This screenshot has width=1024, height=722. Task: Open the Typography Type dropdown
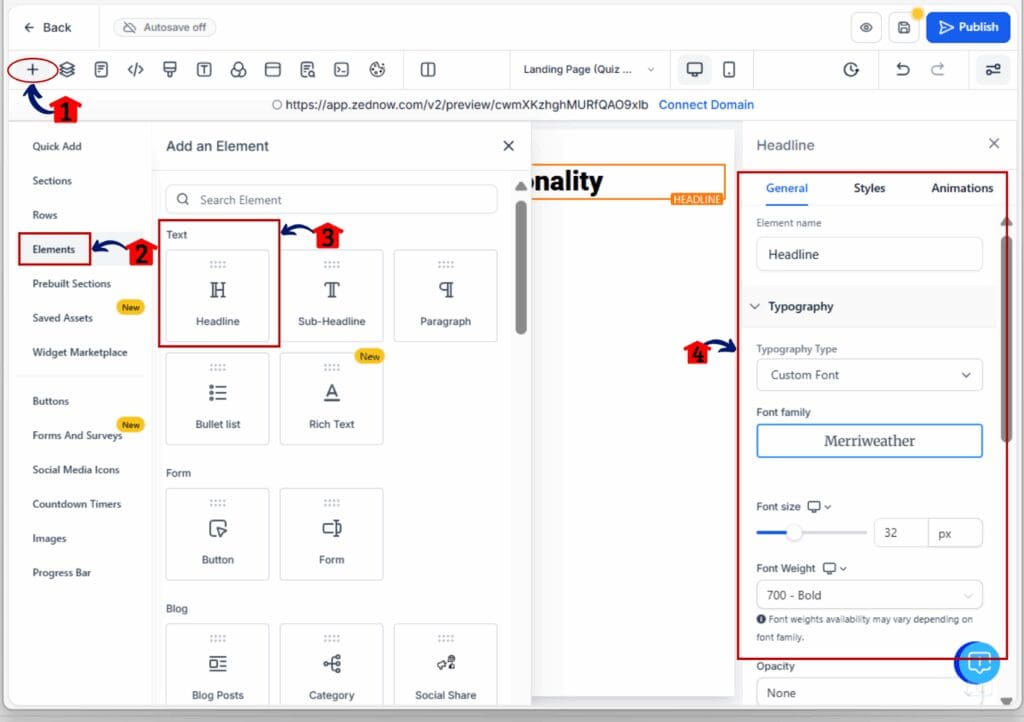pyautogui.click(x=869, y=375)
